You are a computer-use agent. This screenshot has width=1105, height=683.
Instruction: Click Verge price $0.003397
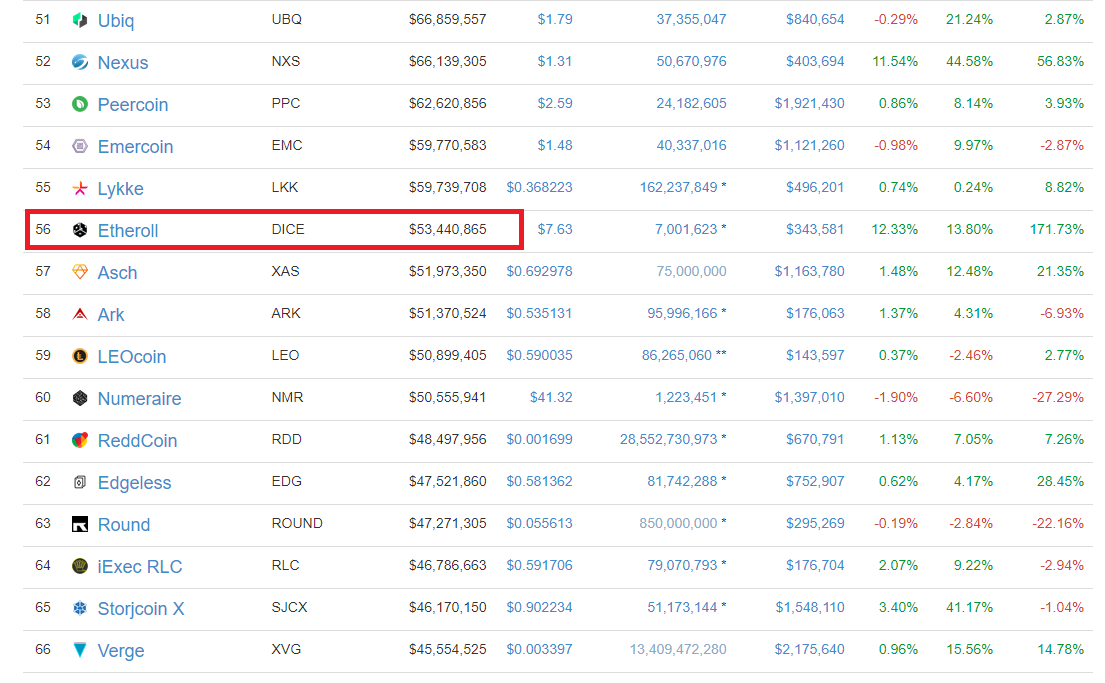tap(539, 649)
